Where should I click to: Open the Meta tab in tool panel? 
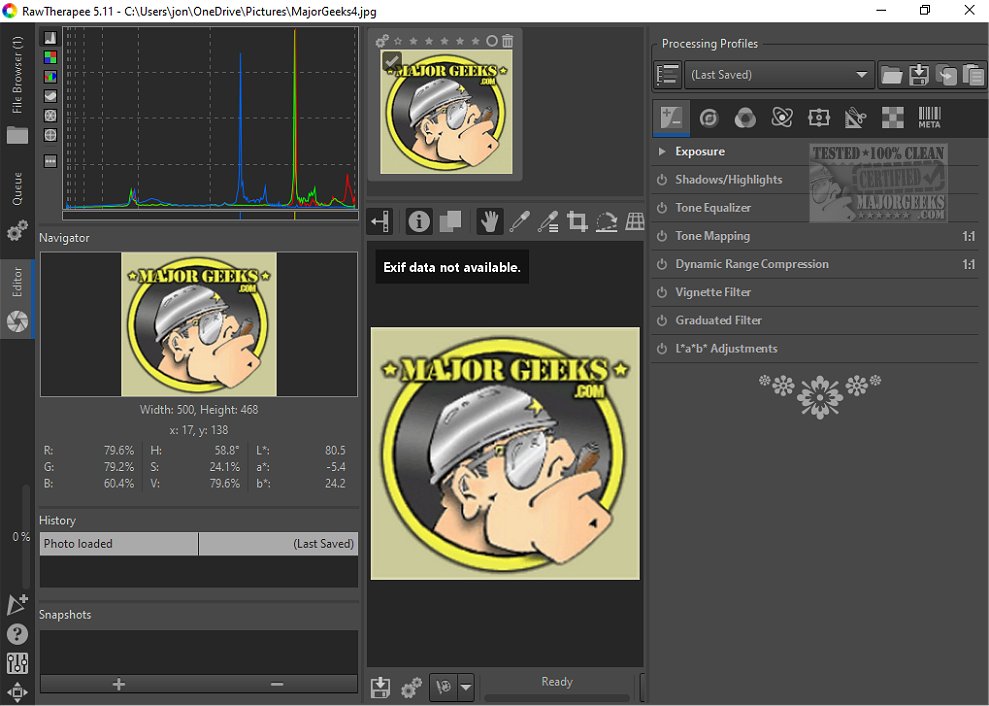(929, 118)
